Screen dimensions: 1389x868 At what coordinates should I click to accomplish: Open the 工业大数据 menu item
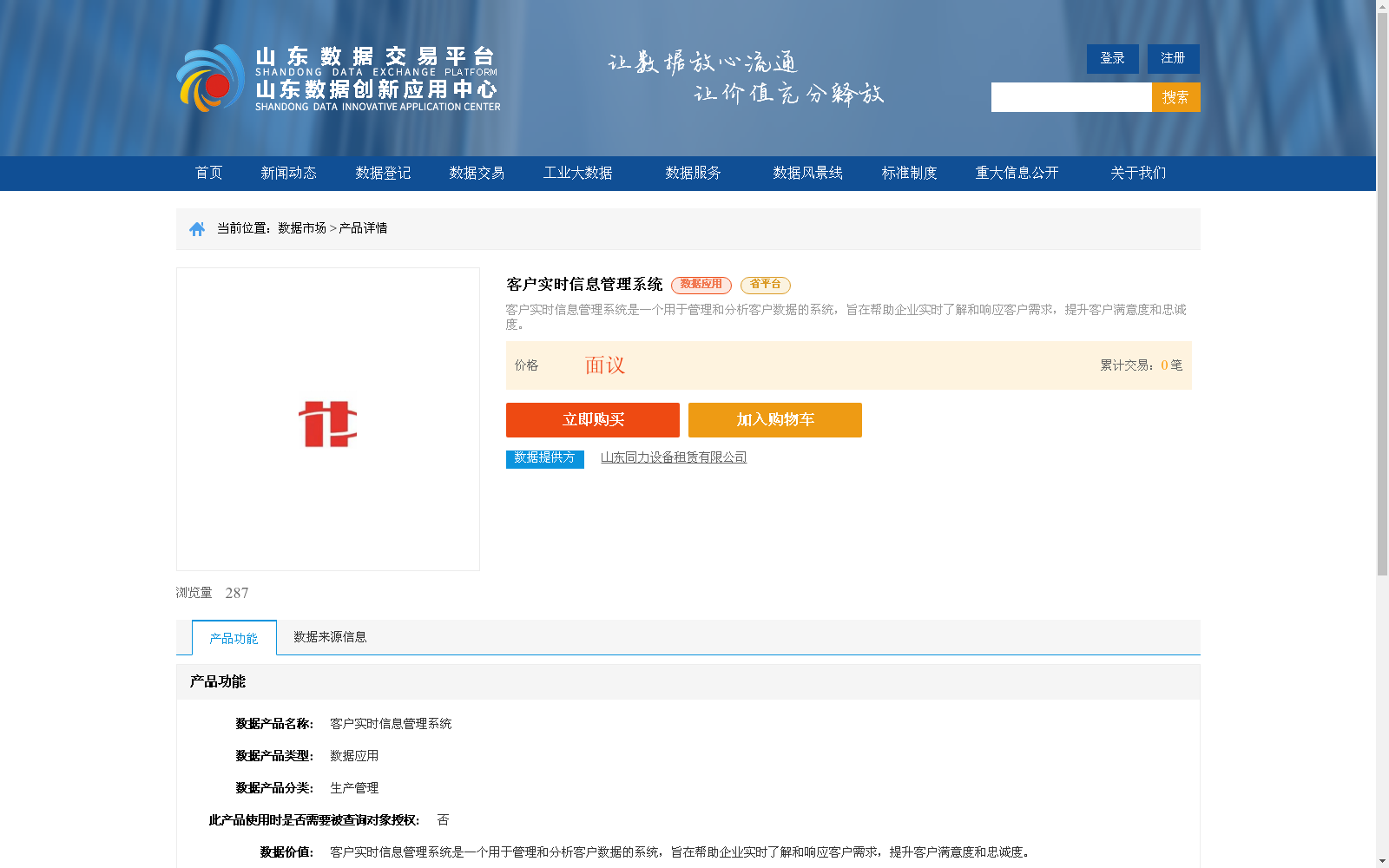[x=578, y=173]
